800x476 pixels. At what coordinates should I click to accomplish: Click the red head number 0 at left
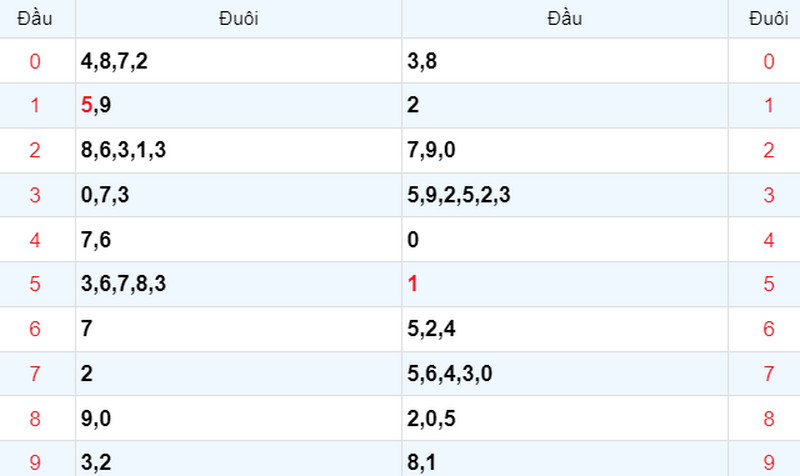pos(35,61)
